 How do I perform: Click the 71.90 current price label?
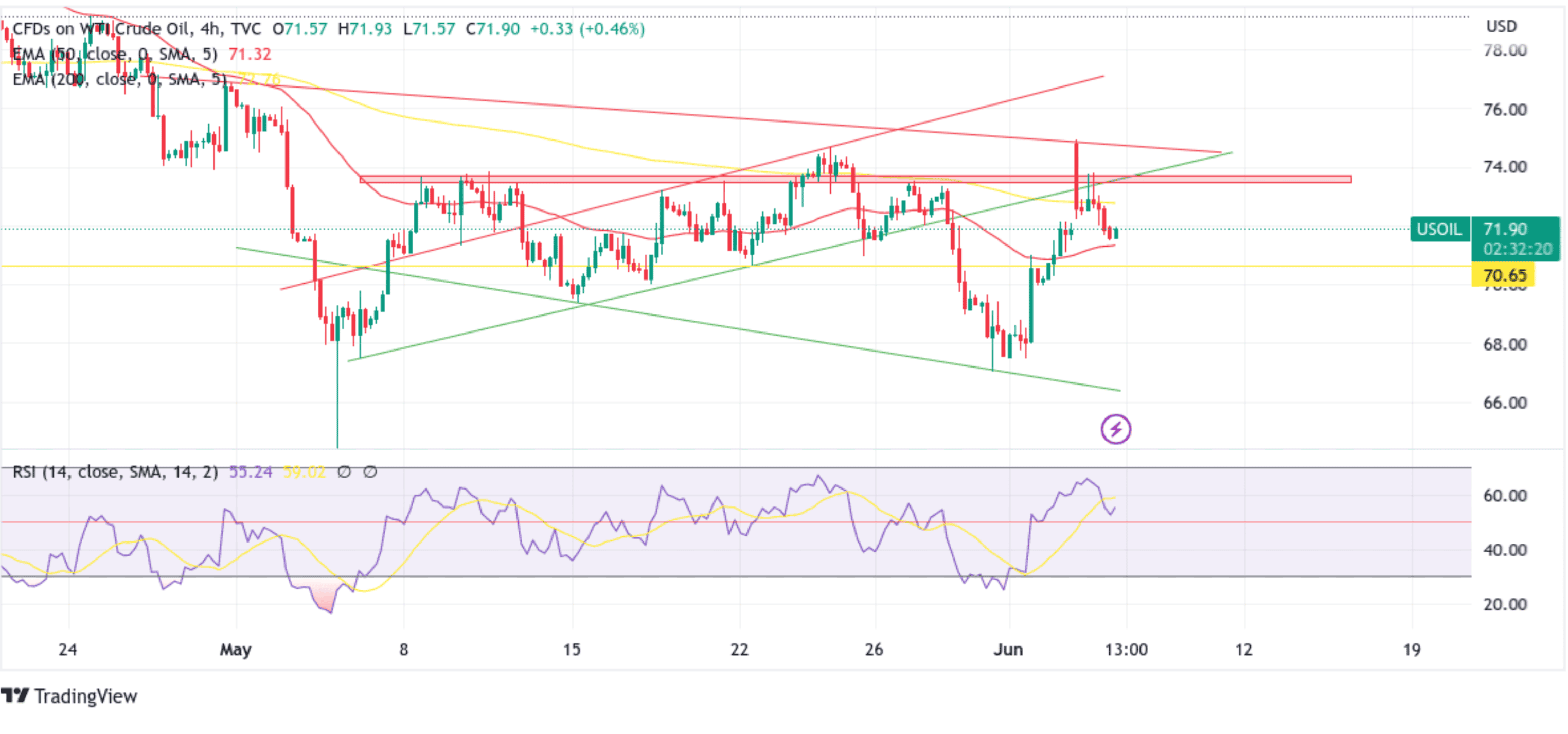[1505, 230]
